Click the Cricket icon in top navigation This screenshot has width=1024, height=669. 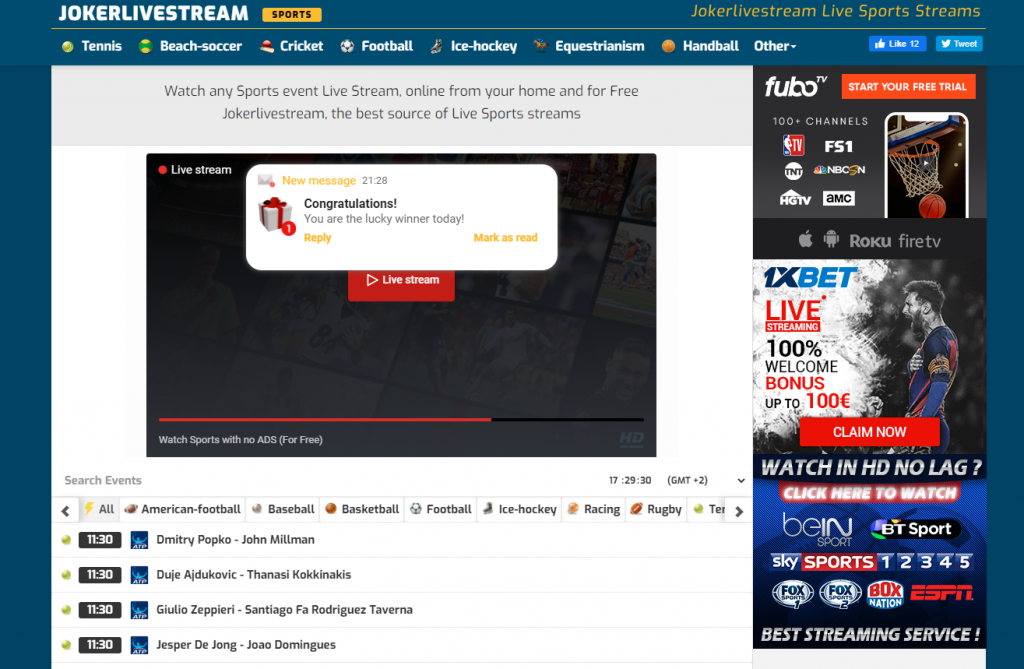pyautogui.click(x=266, y=46)
